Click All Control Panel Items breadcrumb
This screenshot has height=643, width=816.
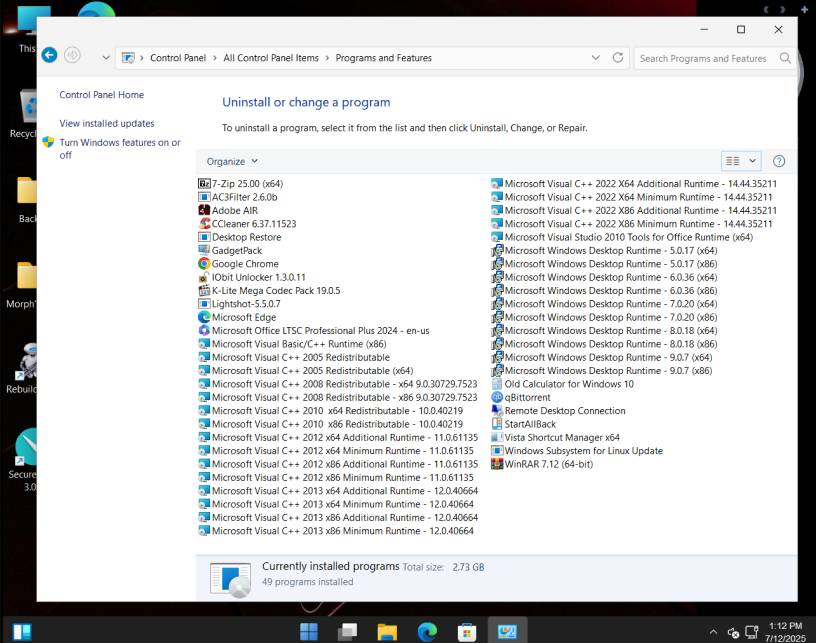(x=271, y=58)
